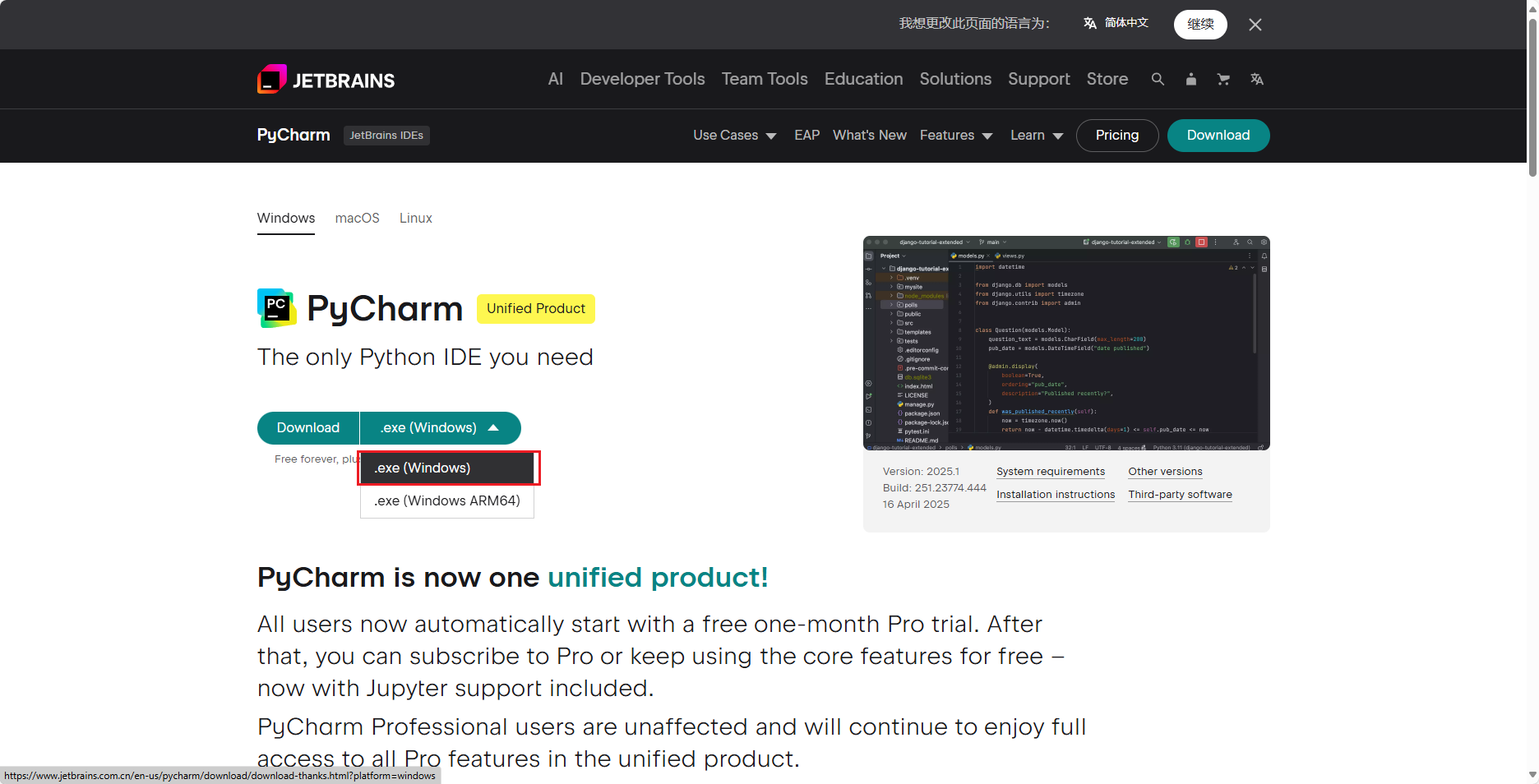Open the Solutions menu
1539x784 pixels.
click(x=955, y=79)
